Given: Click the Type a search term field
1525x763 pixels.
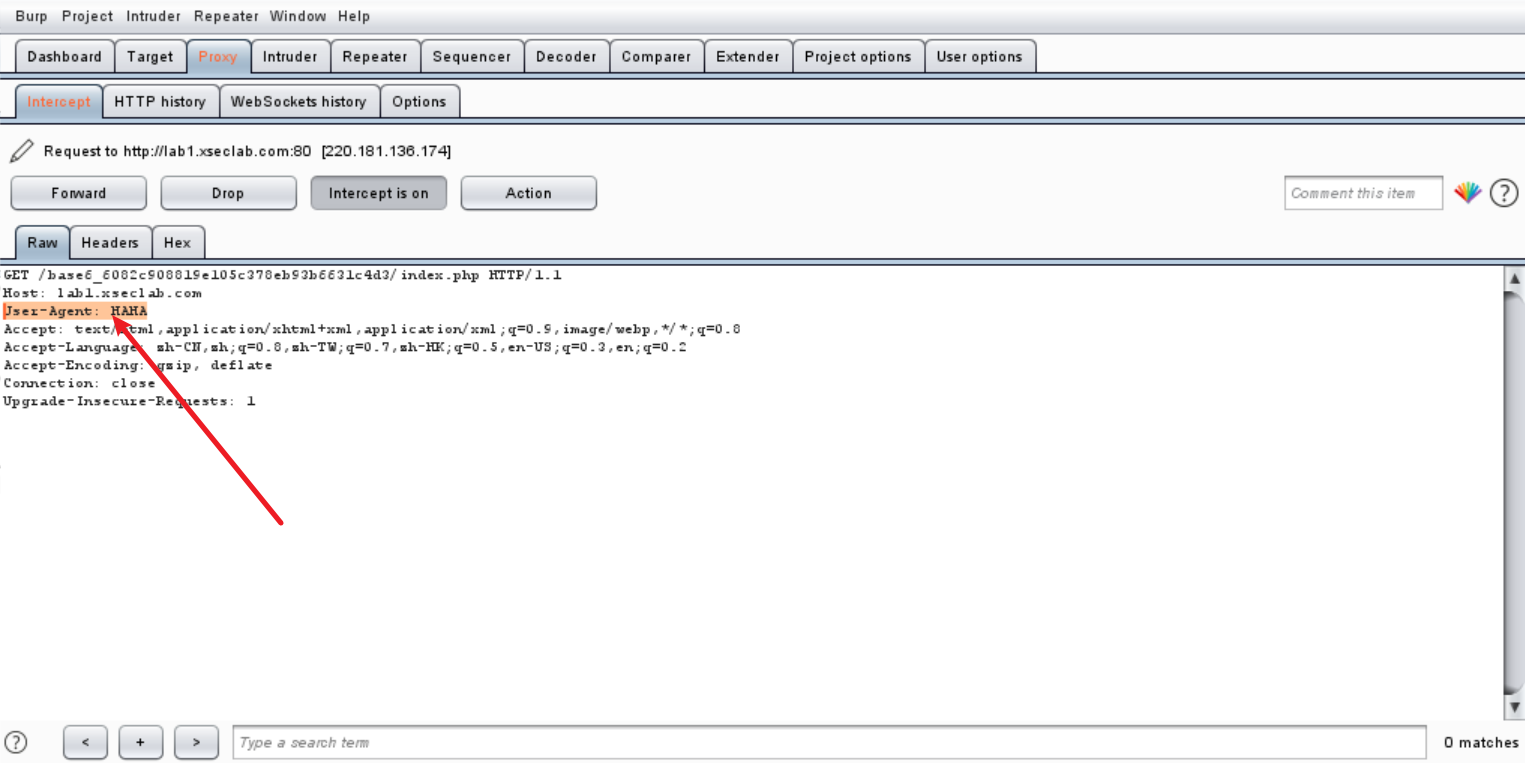Looking at the screenshot, I should point(830,742).
